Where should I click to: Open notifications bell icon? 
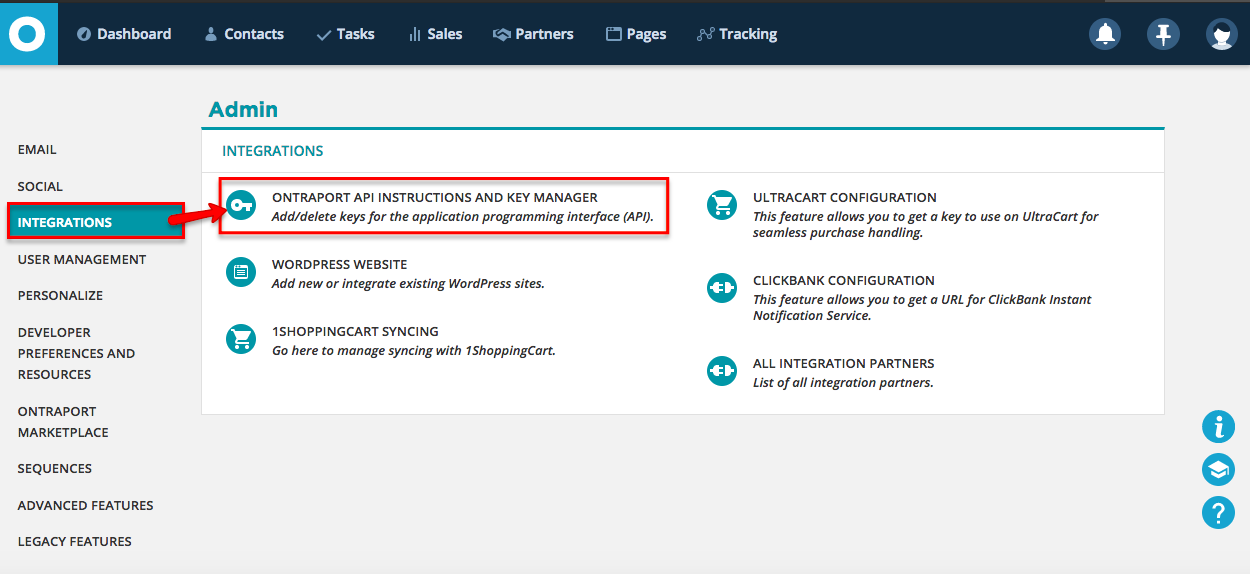click(1105, 34)
